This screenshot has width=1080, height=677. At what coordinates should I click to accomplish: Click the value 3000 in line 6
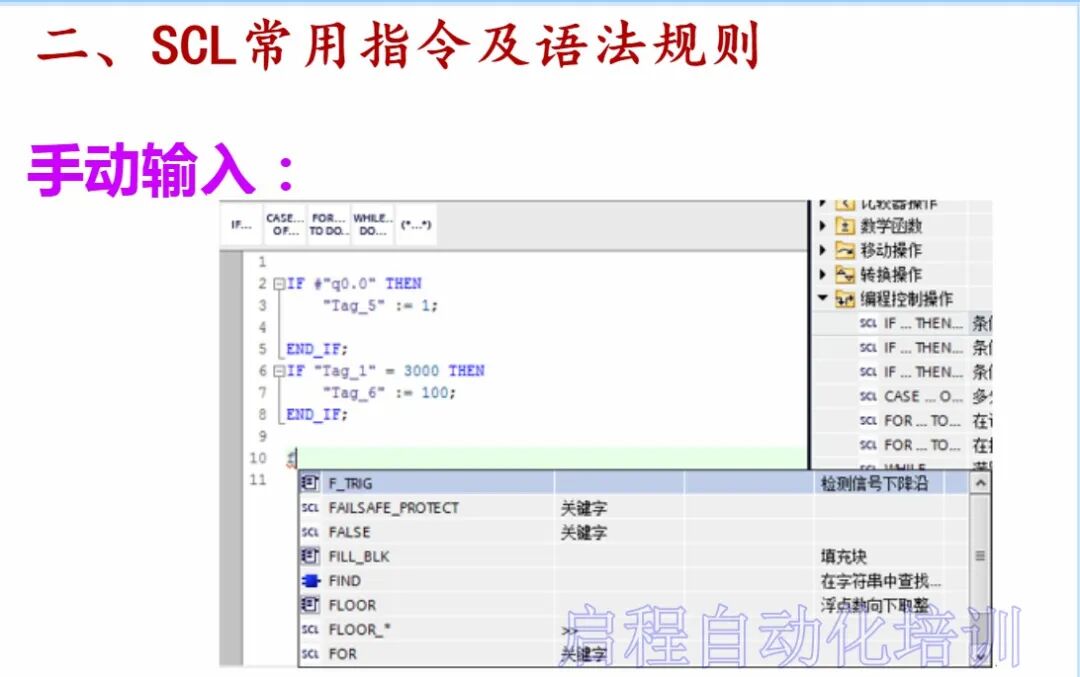pyautogui.click(x=421, y=371)
